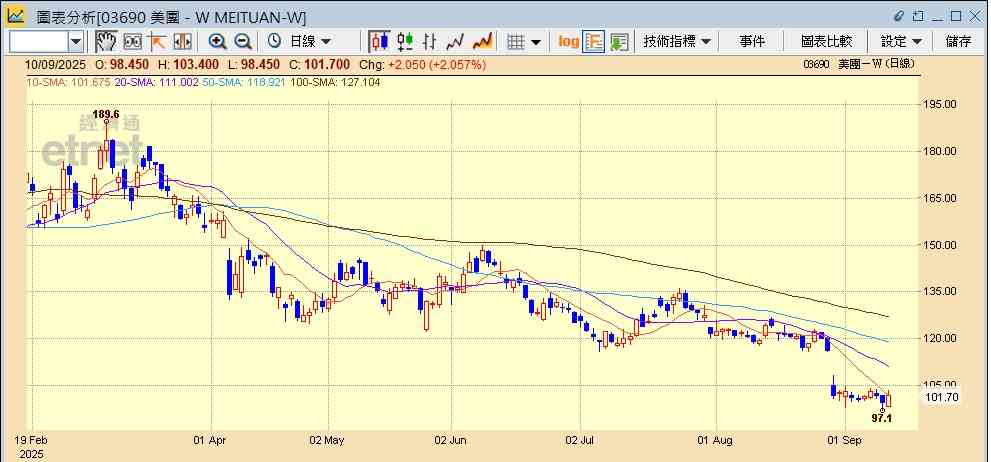
Task: Select the hand pan tool
Action: point(106,42)
